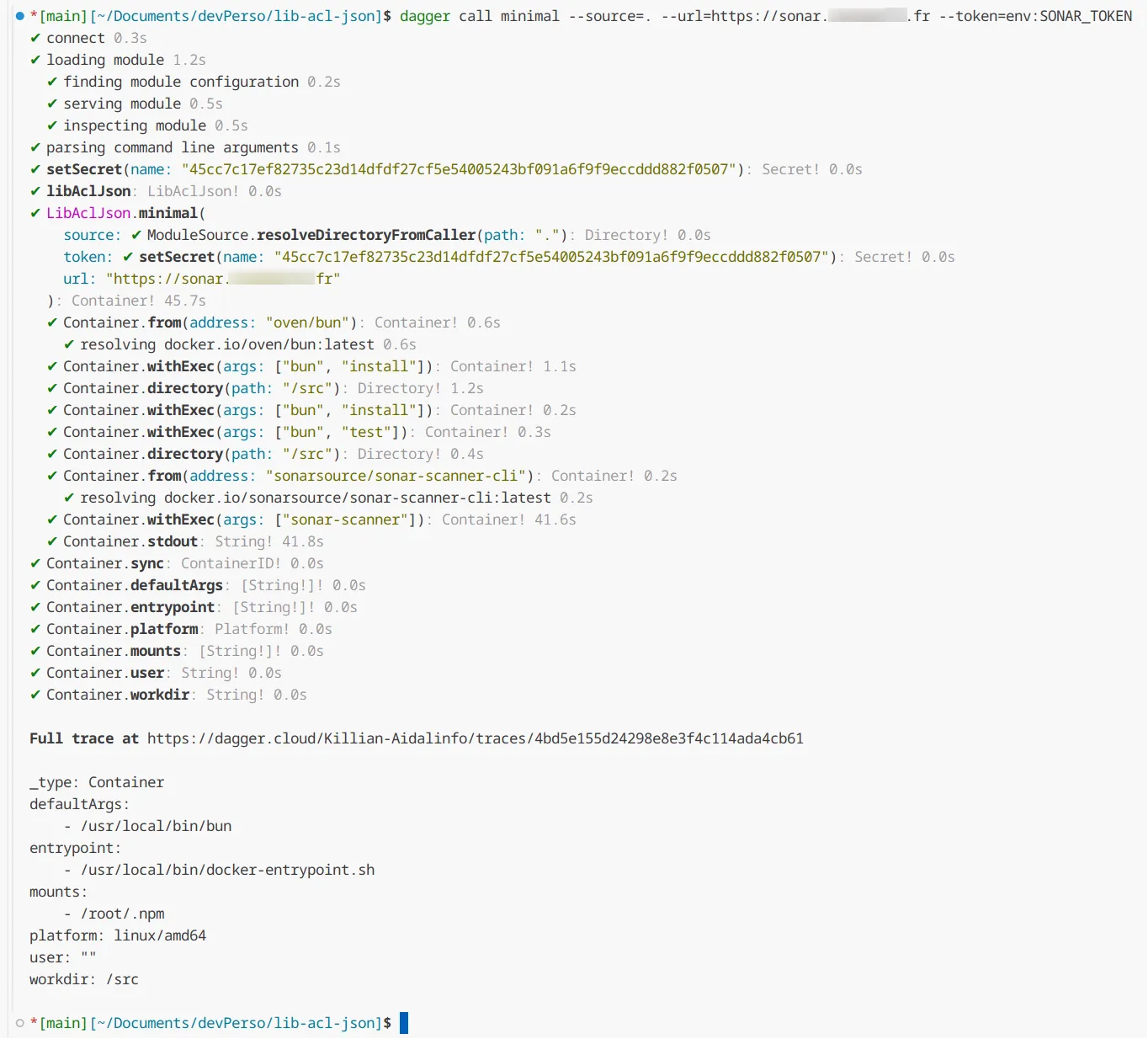Click the '/root/.npm' mounts entry
Viewport: 1148px width, 1039px height.
click(122, 914)
